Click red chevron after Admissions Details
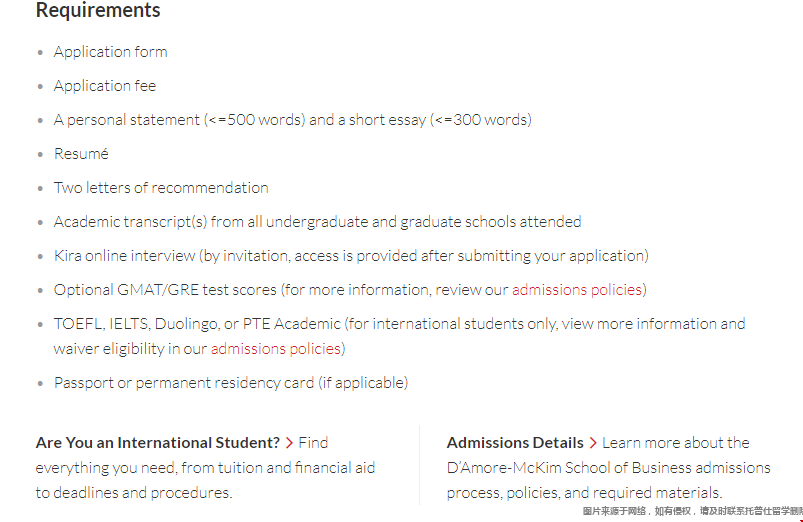803x522 pixels. pos(593,443)
